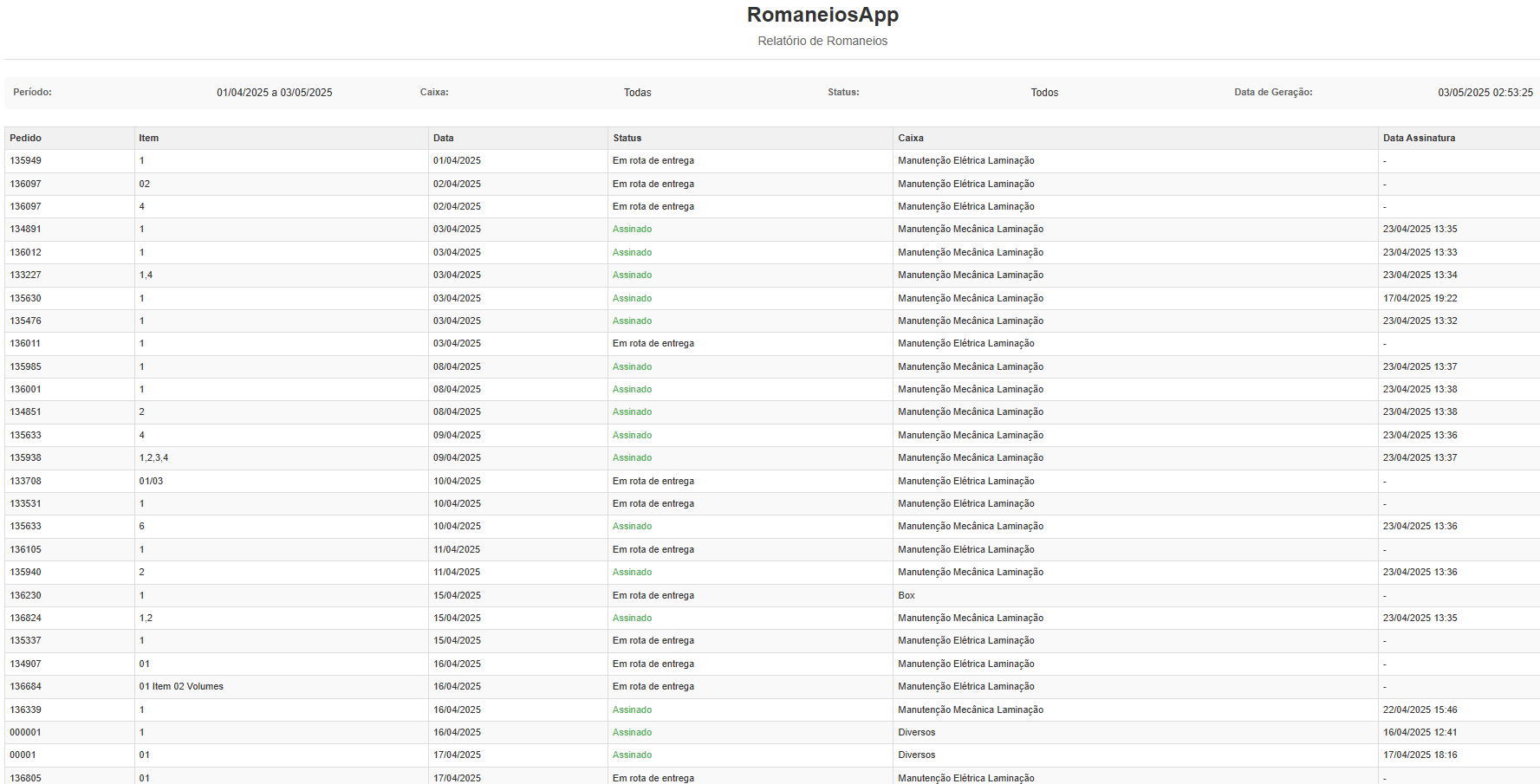Image resolution: width=1540 pixels, height=784 pixels.
Task: Click the item cell reading 1,2,3,4
Action: tap(154, 458)
